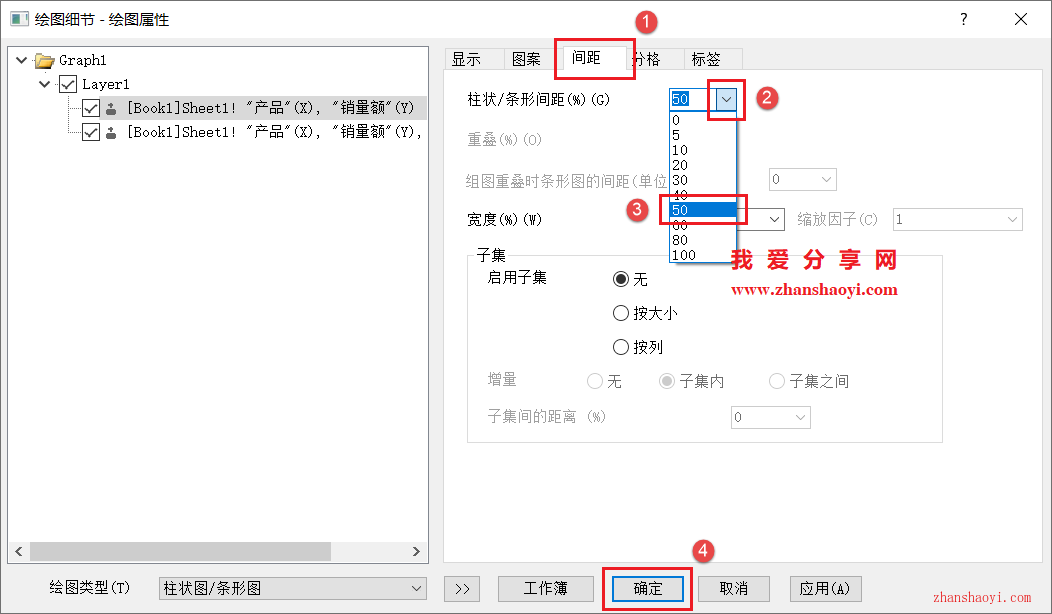Toggle the Layer1 checkbox
The height and width of the screenshot is (614, 1052).
pos(68,84)
